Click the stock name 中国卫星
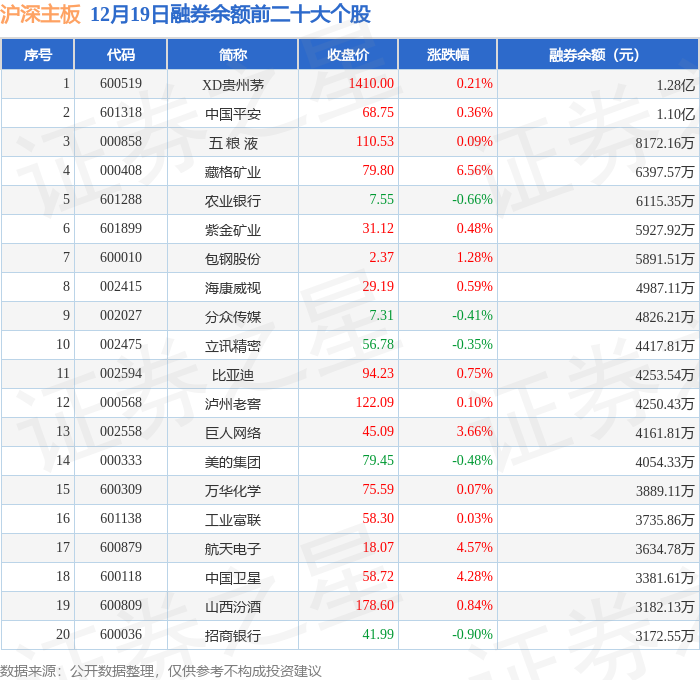The width and height of the screenshot is (700, 680). tap(233, 578)
